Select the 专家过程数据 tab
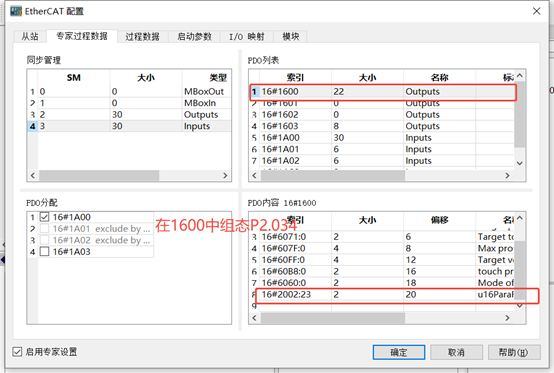This screenshot has width=554, height=373. pyautogui.click(x=82, y=36)
